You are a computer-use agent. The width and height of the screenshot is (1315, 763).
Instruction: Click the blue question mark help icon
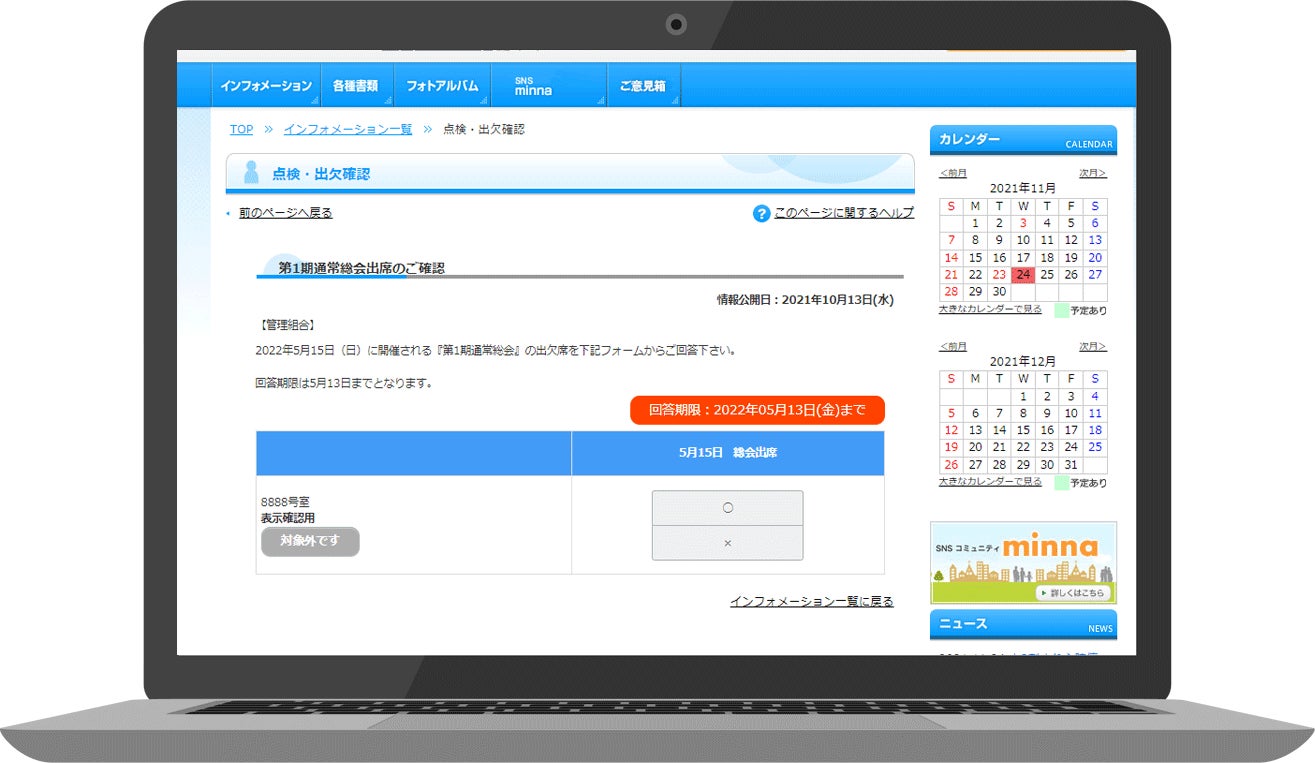click(762, 213)
